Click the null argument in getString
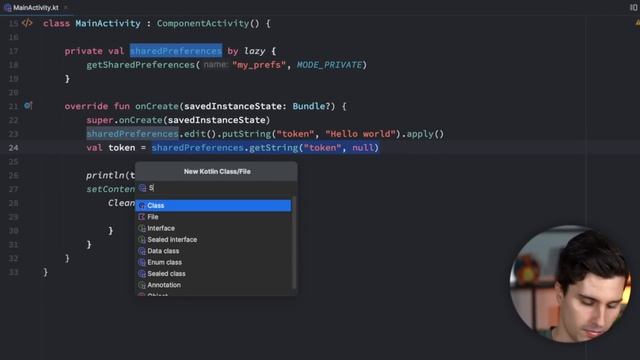640x360 pixels. click(x=363, y=148)
